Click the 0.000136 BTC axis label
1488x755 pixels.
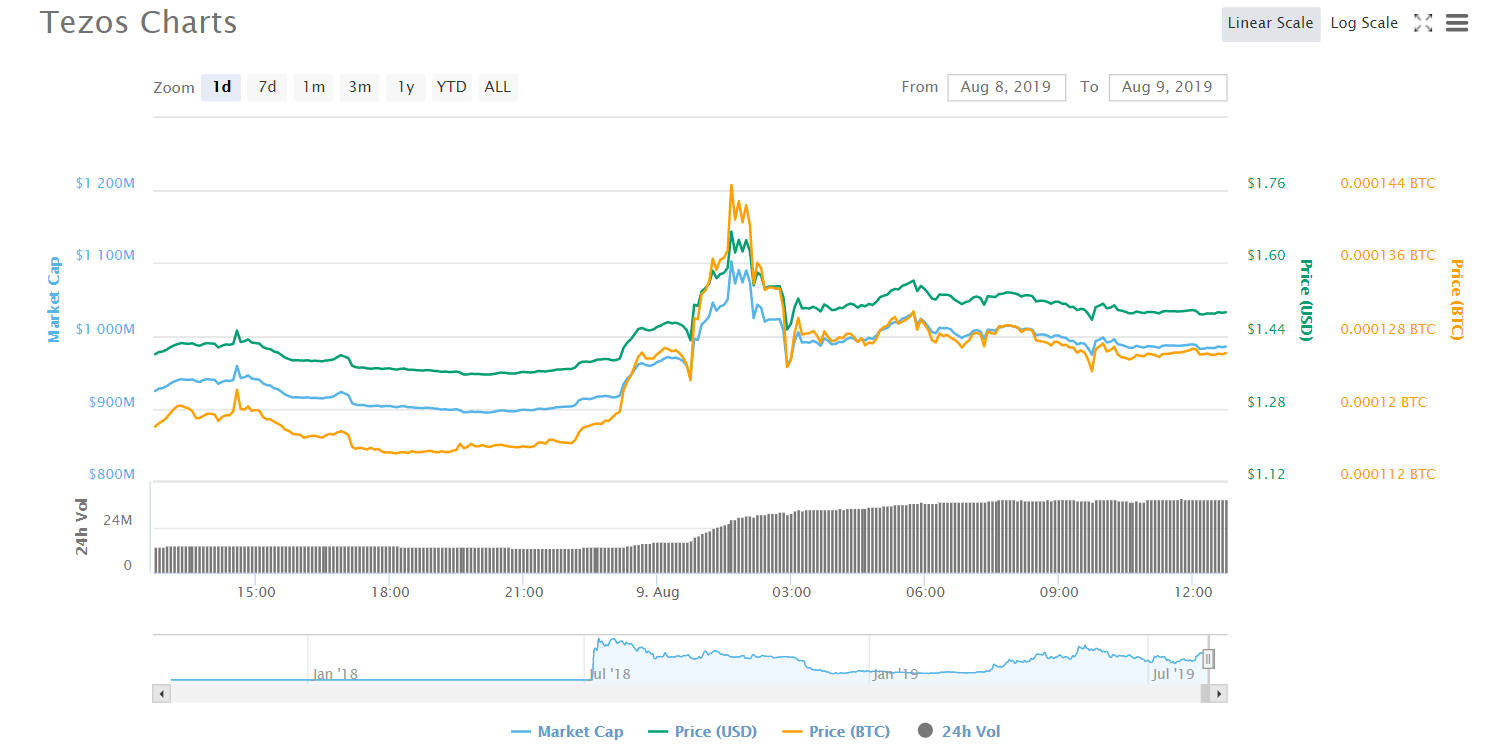[x=1388, y=255]
